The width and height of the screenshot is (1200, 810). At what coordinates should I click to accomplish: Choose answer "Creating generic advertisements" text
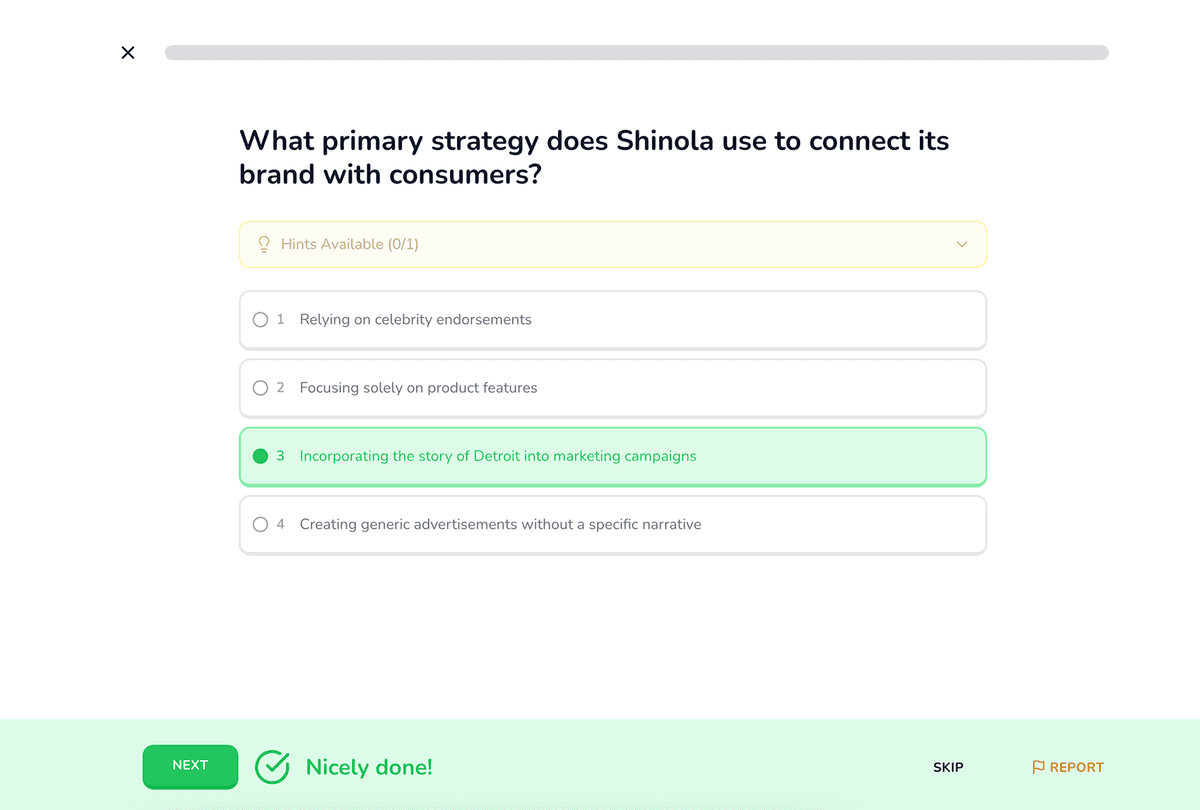pyautogui.click(x=500, y=524)
